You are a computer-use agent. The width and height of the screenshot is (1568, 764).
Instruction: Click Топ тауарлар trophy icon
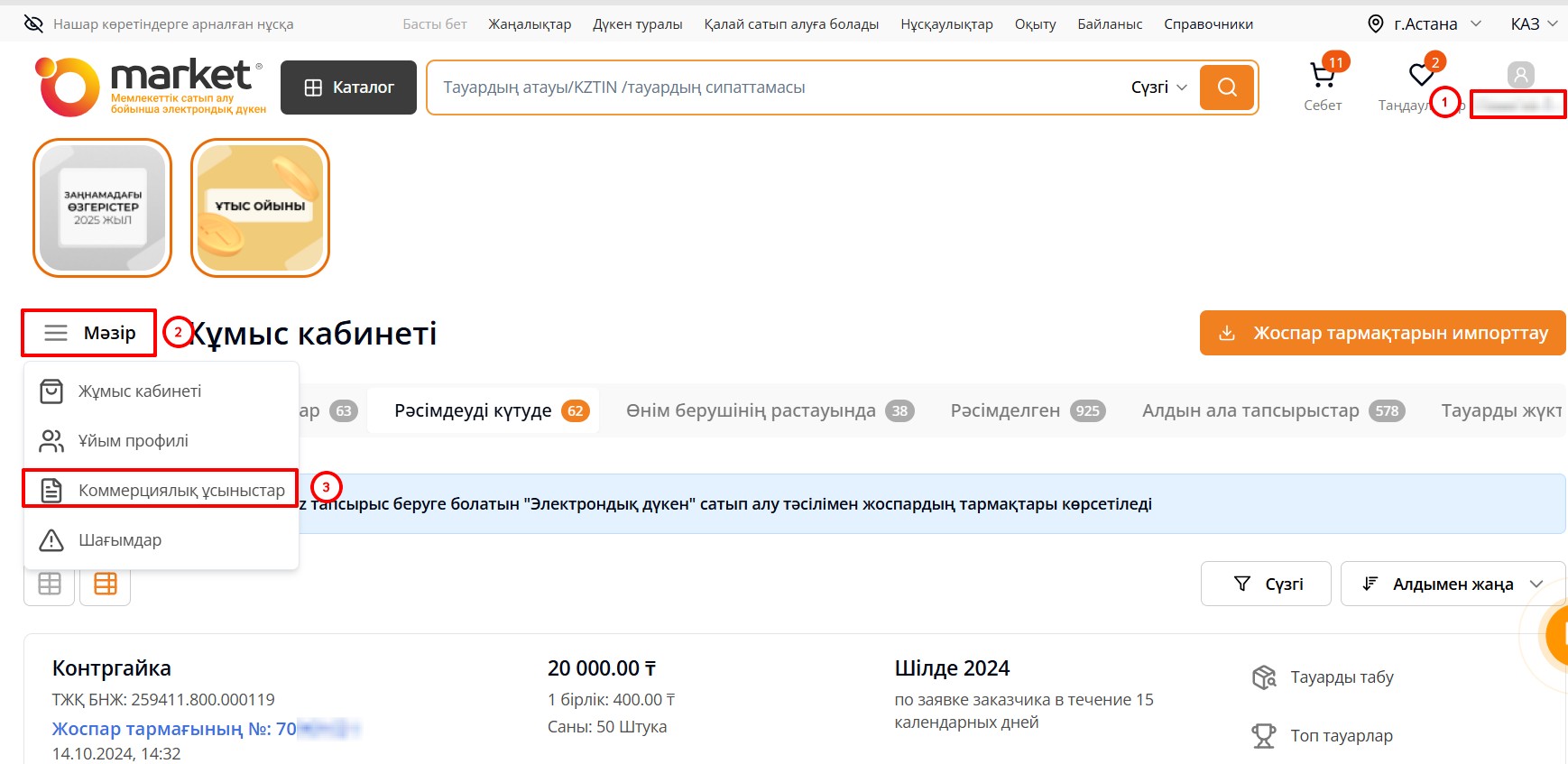pos(1264,736)
